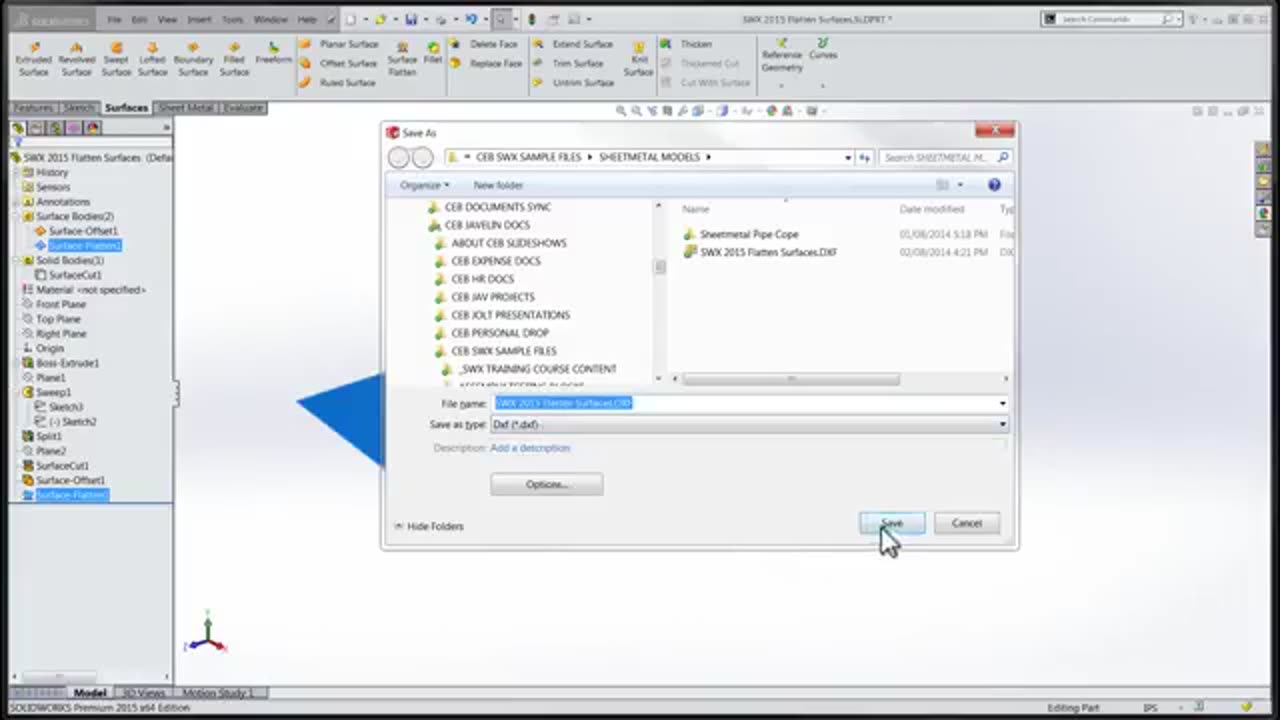Open the Window menu
This screenshot has height=720, width=1280.
click(x=270, y=19)
